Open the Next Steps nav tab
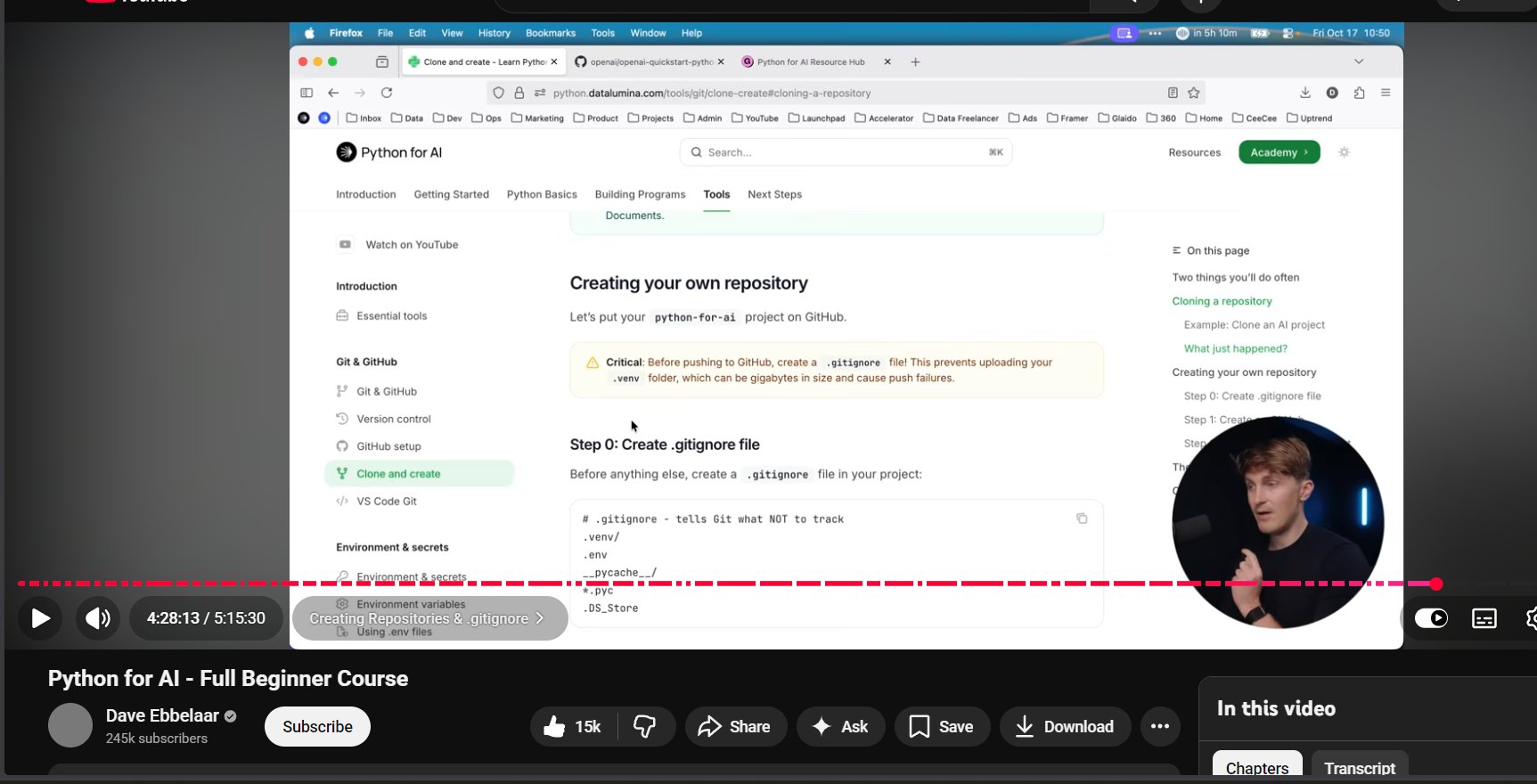The height and width of the screenshot is (784, 1537). pos(774,194)
